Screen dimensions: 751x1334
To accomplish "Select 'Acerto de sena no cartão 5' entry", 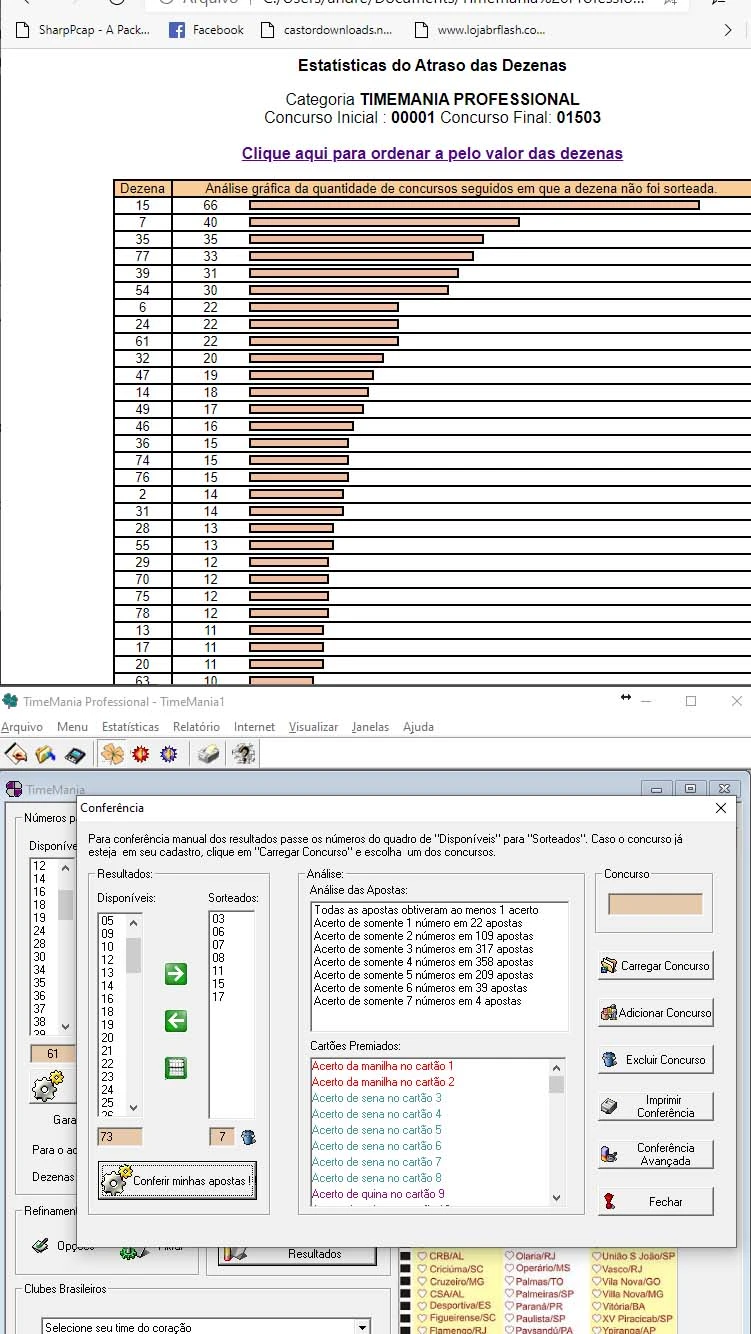I will (x=377, y=1130).
